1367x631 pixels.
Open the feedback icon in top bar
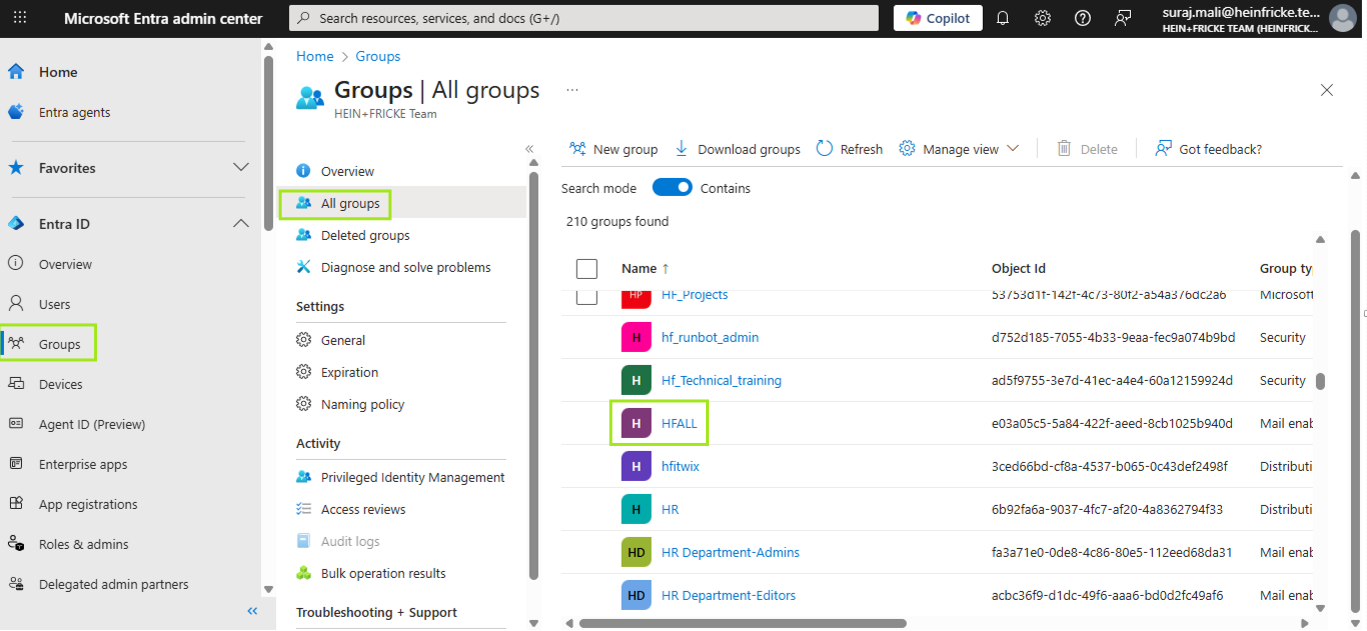[x=1123, y=18]
